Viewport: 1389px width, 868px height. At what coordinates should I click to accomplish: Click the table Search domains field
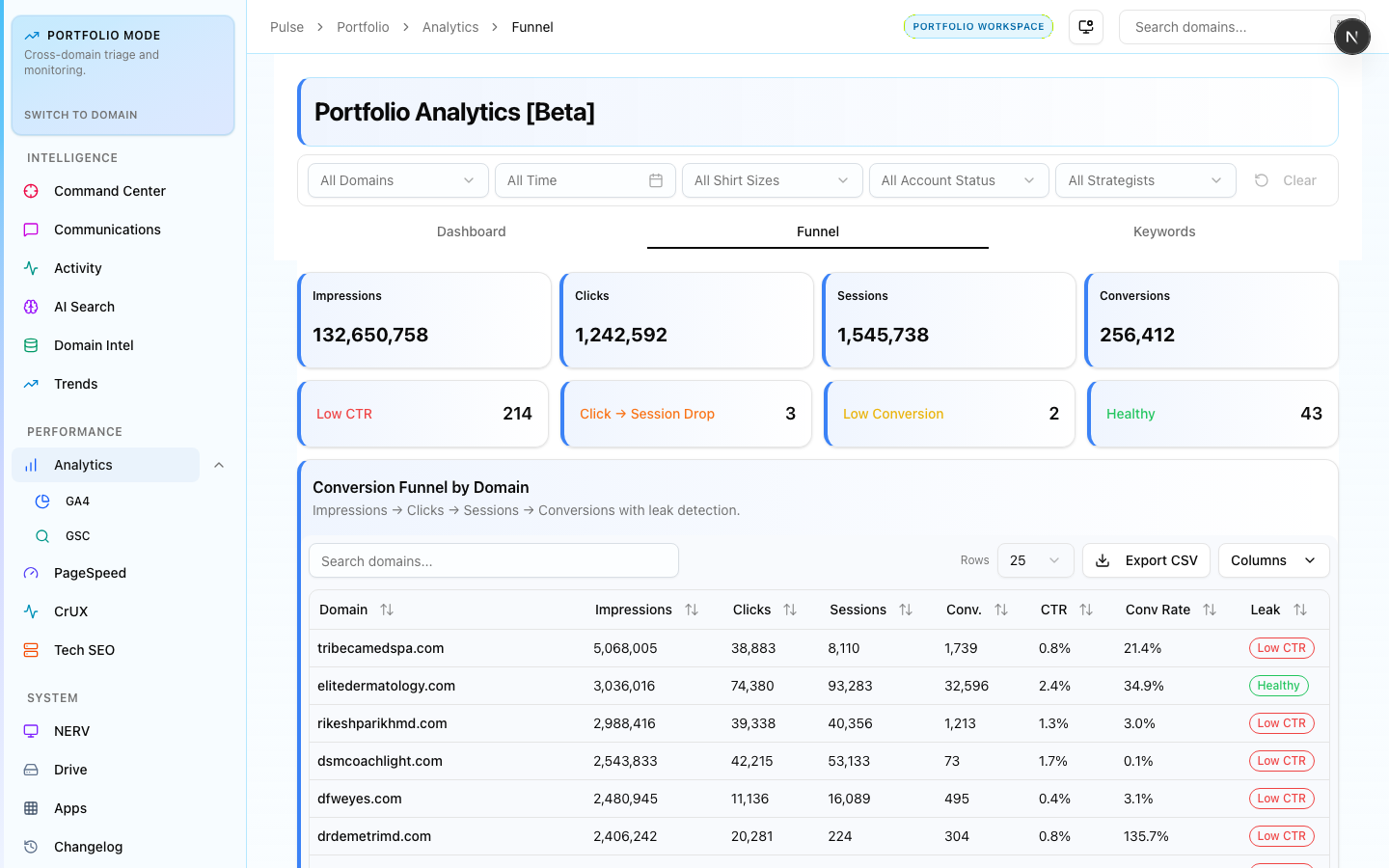(493, 561)
